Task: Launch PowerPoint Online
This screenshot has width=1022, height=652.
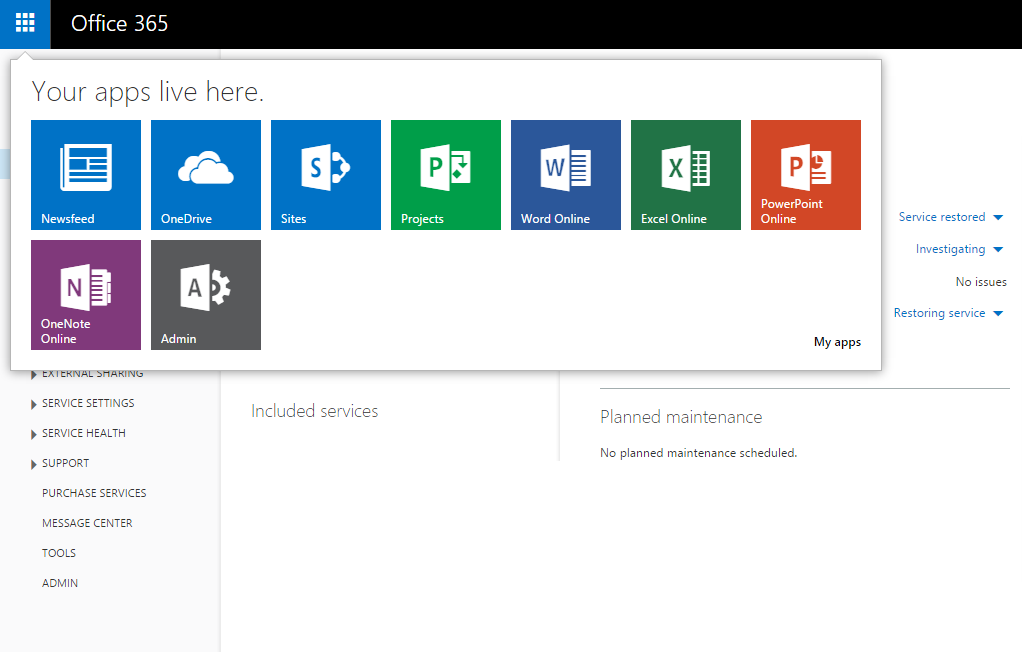Action: tap(805, 175)
